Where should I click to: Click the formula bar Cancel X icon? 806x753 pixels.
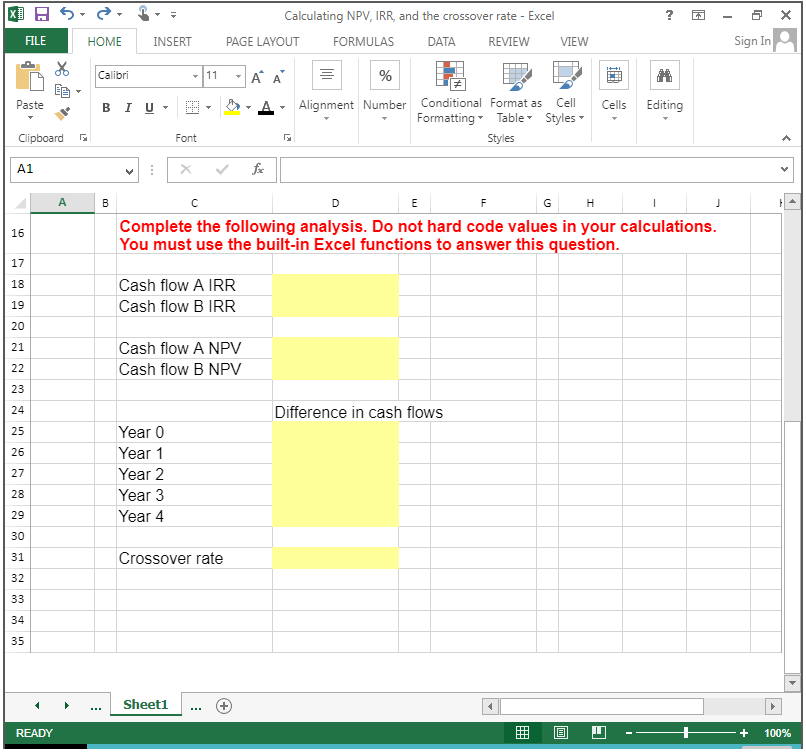(x=186, y=169)
